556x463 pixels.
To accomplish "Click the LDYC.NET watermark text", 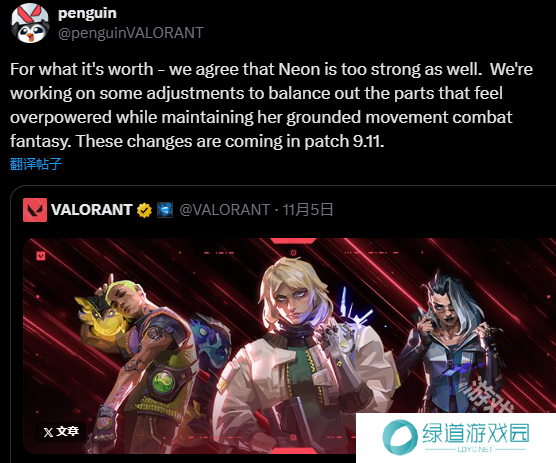I will click(475, 450).
